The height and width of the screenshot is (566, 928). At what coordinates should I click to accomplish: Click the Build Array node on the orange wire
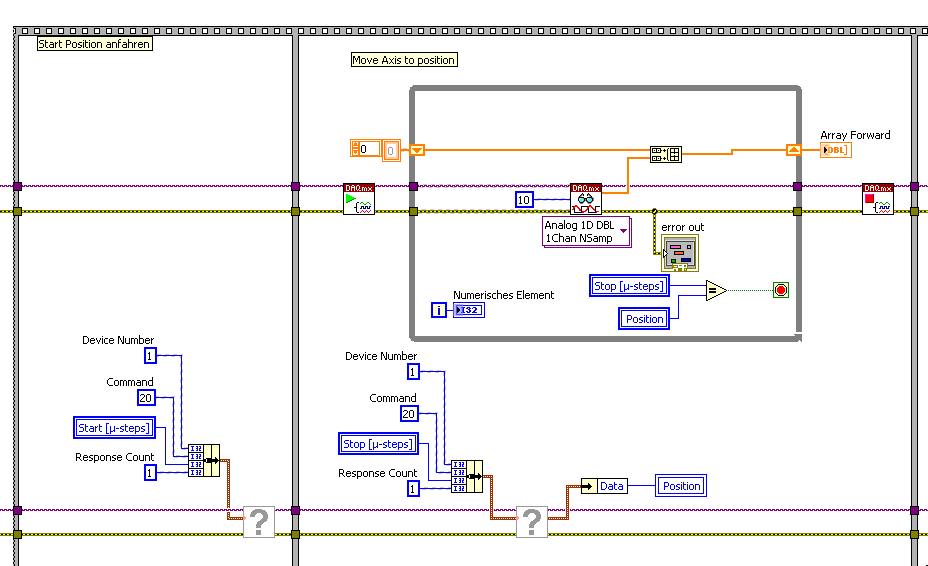point(666,155)
